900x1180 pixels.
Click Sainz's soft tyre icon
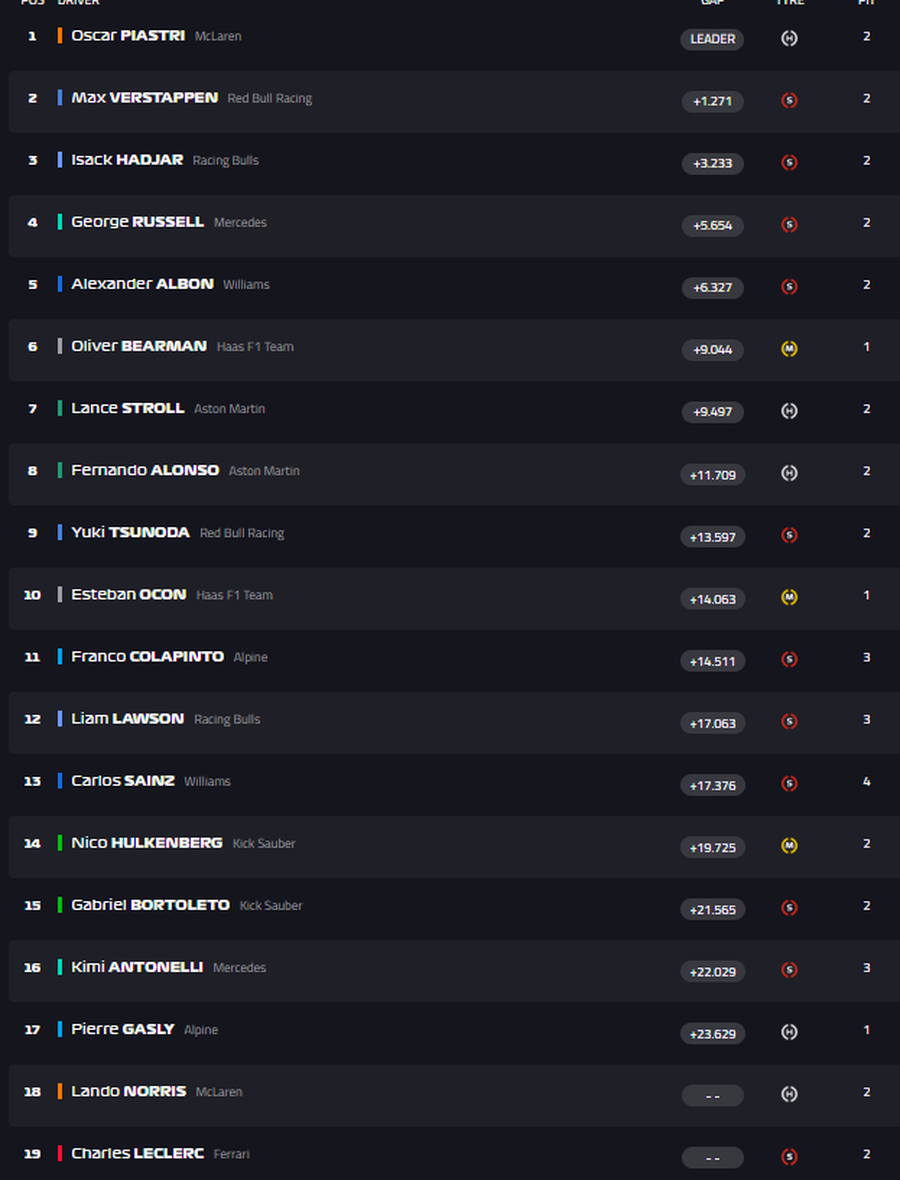click(x=789, y=784)
